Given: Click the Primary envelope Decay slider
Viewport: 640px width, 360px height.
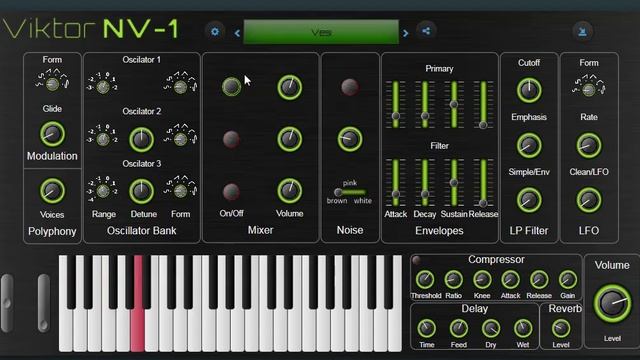Looking at the screenshot, I should 425,104.
